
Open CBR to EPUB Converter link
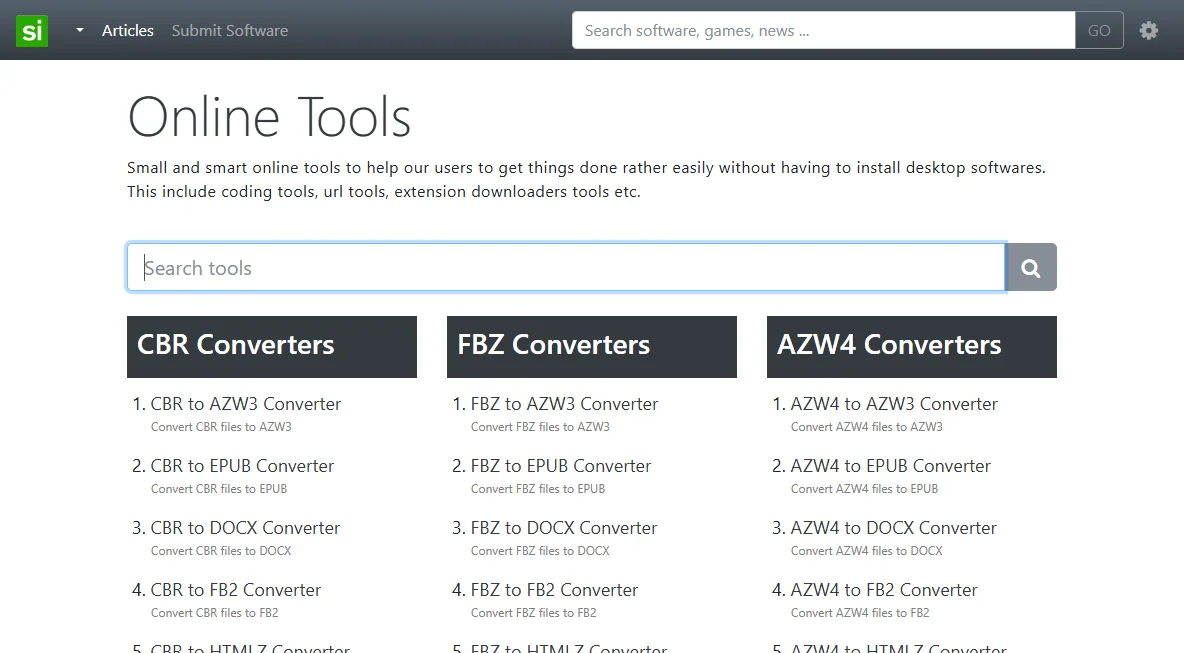[242, 466]
